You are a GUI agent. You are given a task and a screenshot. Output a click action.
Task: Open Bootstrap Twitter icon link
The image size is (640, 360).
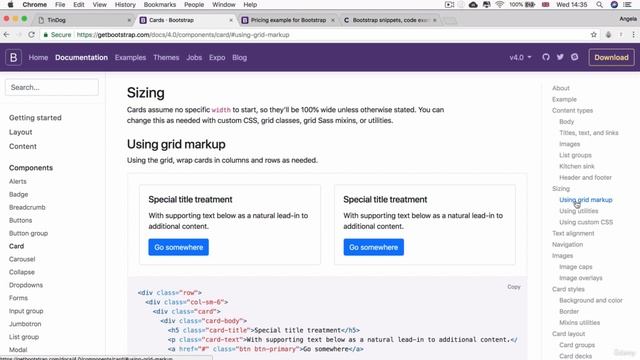560,57
